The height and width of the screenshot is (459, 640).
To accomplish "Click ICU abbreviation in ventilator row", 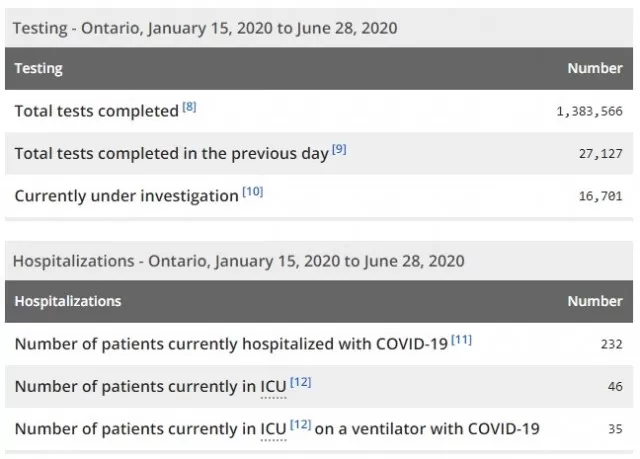I will click(x=273, y=429).
